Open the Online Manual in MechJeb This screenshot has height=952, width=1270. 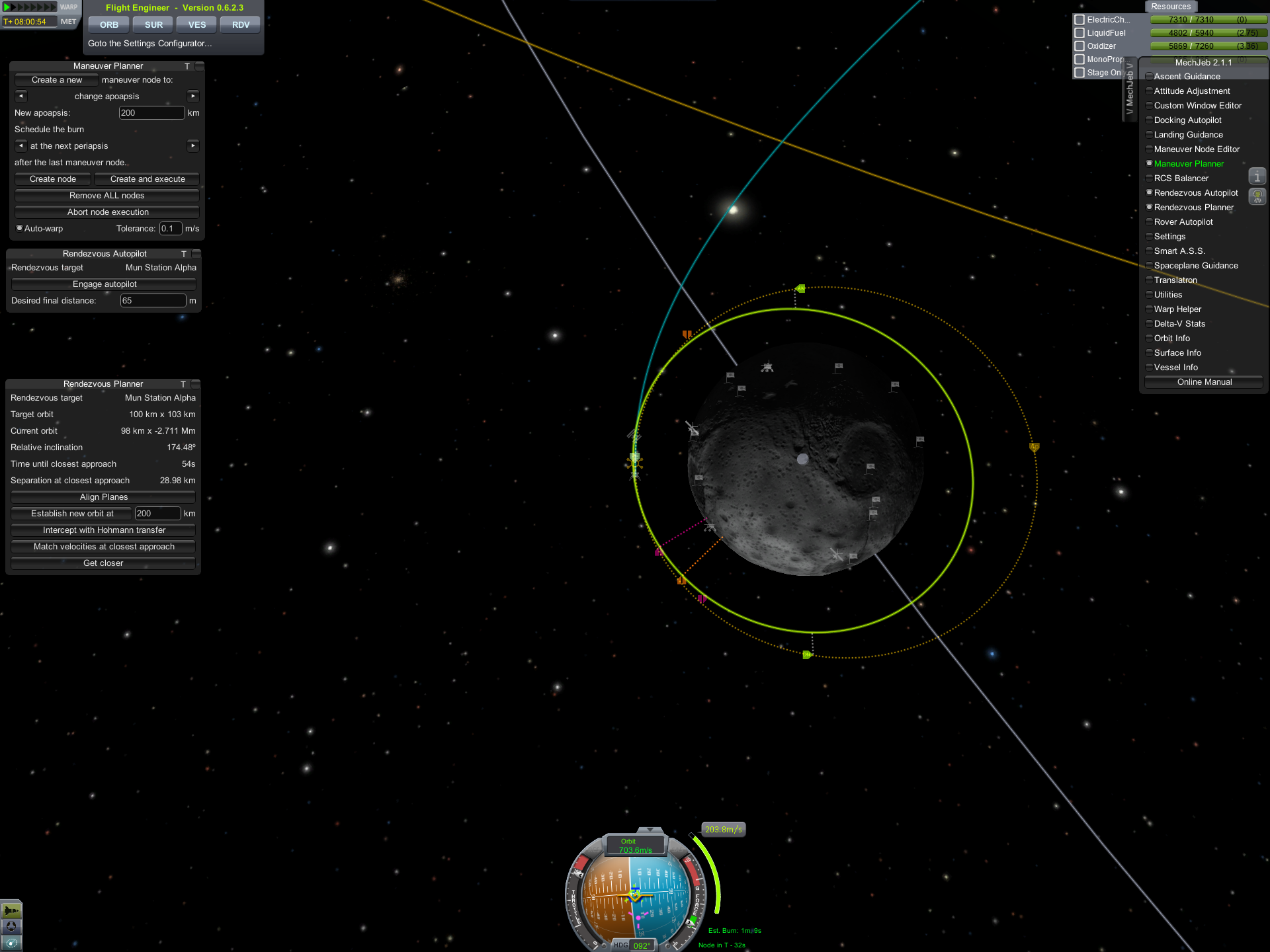click(1204, 382)
